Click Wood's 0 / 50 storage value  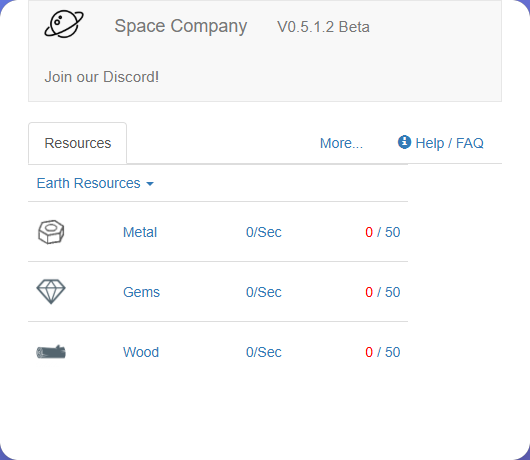[x=383, y=352]
